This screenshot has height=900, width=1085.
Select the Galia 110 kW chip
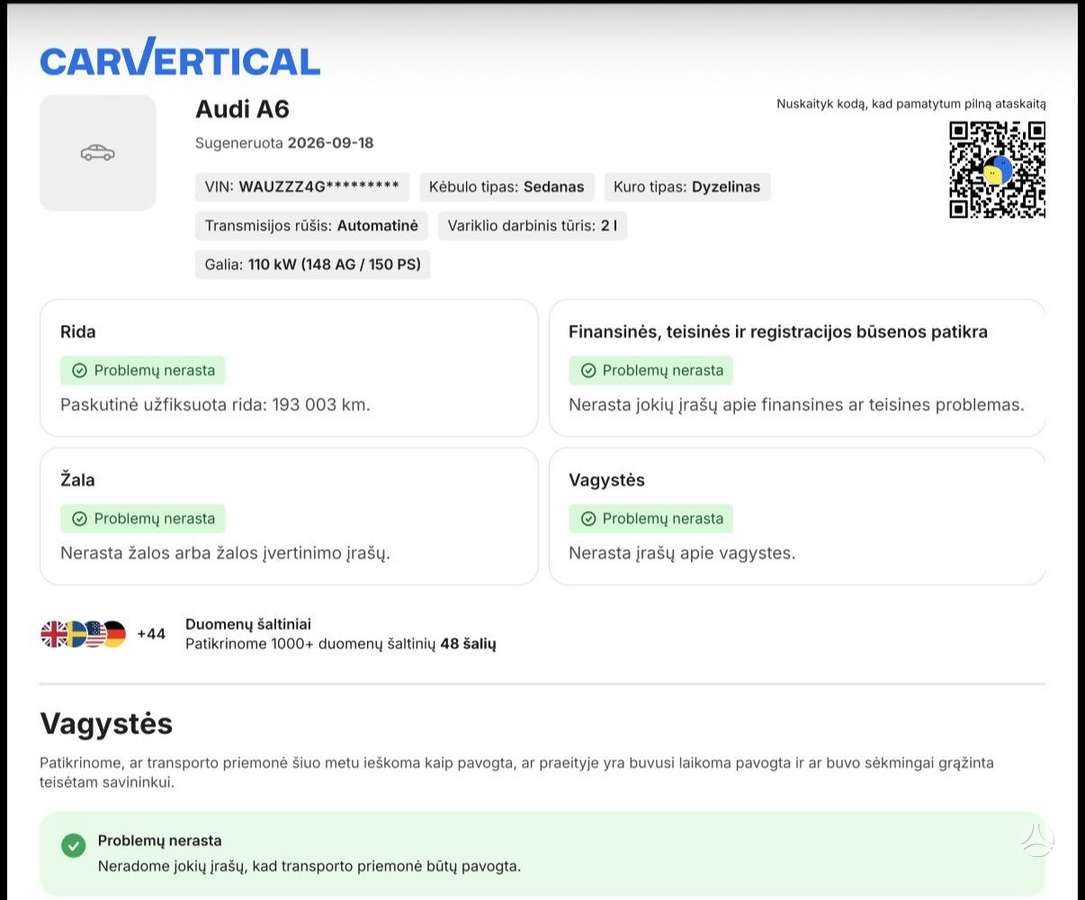312,264
